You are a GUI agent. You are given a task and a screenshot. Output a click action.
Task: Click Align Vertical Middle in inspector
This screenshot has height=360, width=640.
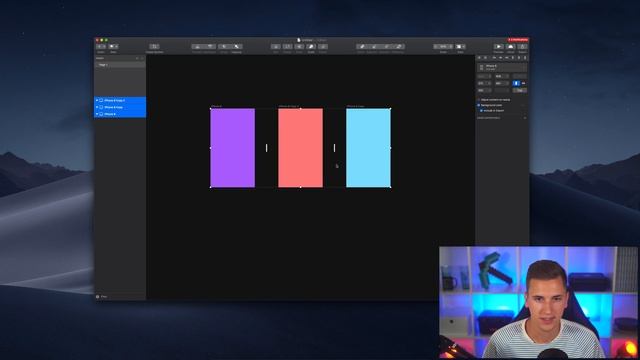[519, 58]
